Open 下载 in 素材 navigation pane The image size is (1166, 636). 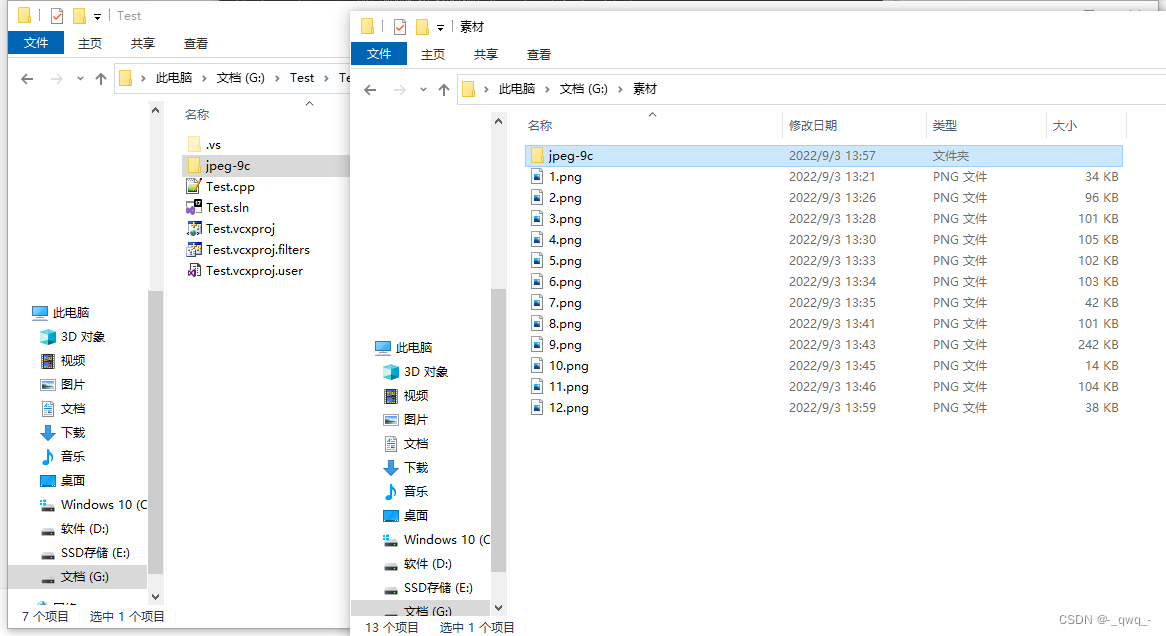pyautogui.click(x=406, y=467)
